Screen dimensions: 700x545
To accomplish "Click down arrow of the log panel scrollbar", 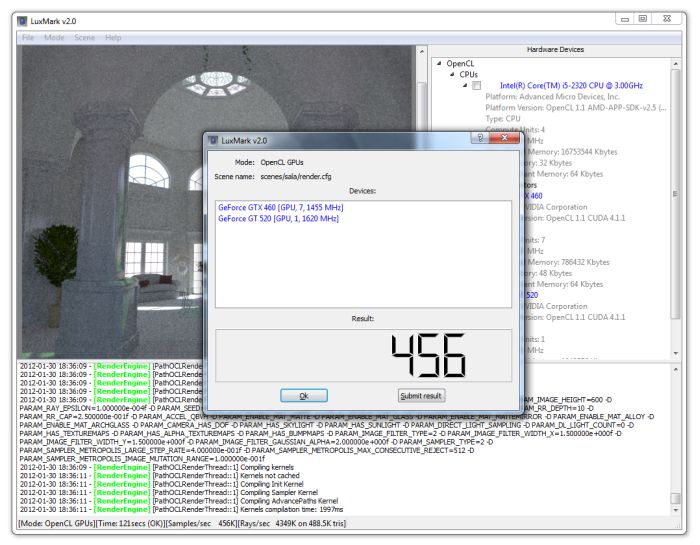I will (x=675, y=510).
